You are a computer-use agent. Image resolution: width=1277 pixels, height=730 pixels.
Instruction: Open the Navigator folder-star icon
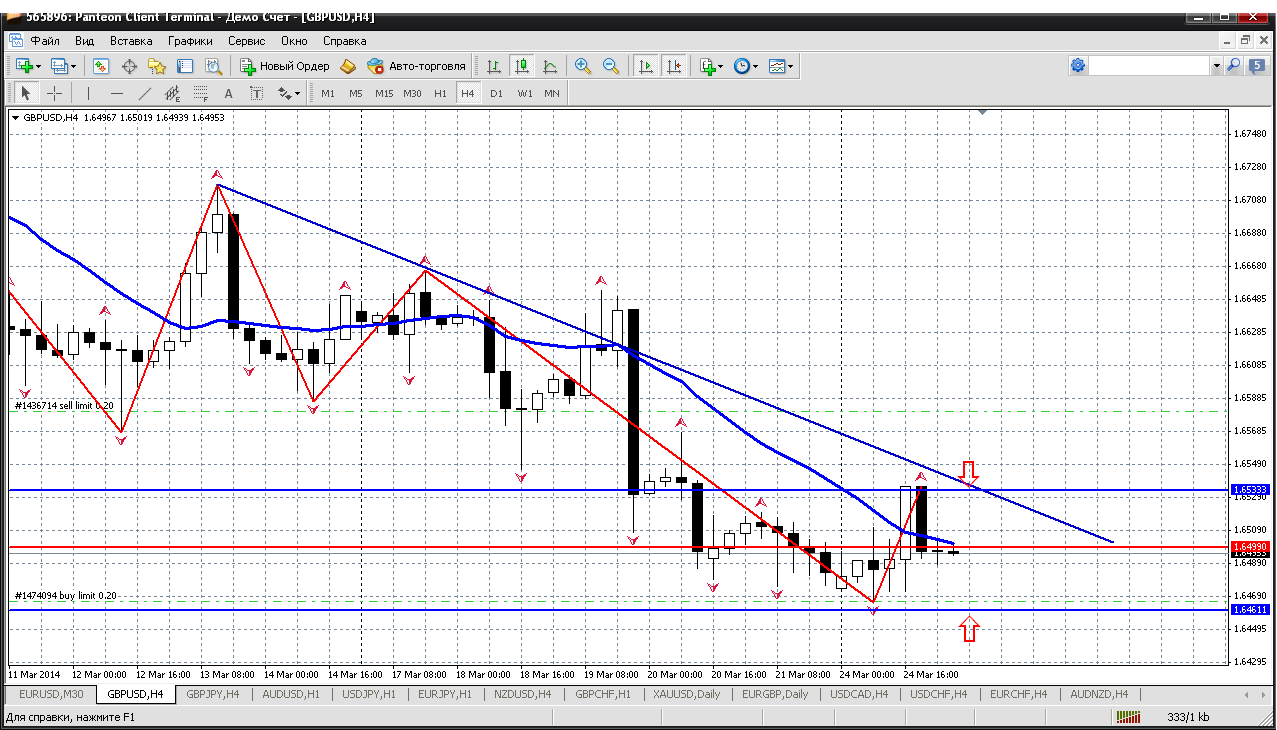(157, 66)
